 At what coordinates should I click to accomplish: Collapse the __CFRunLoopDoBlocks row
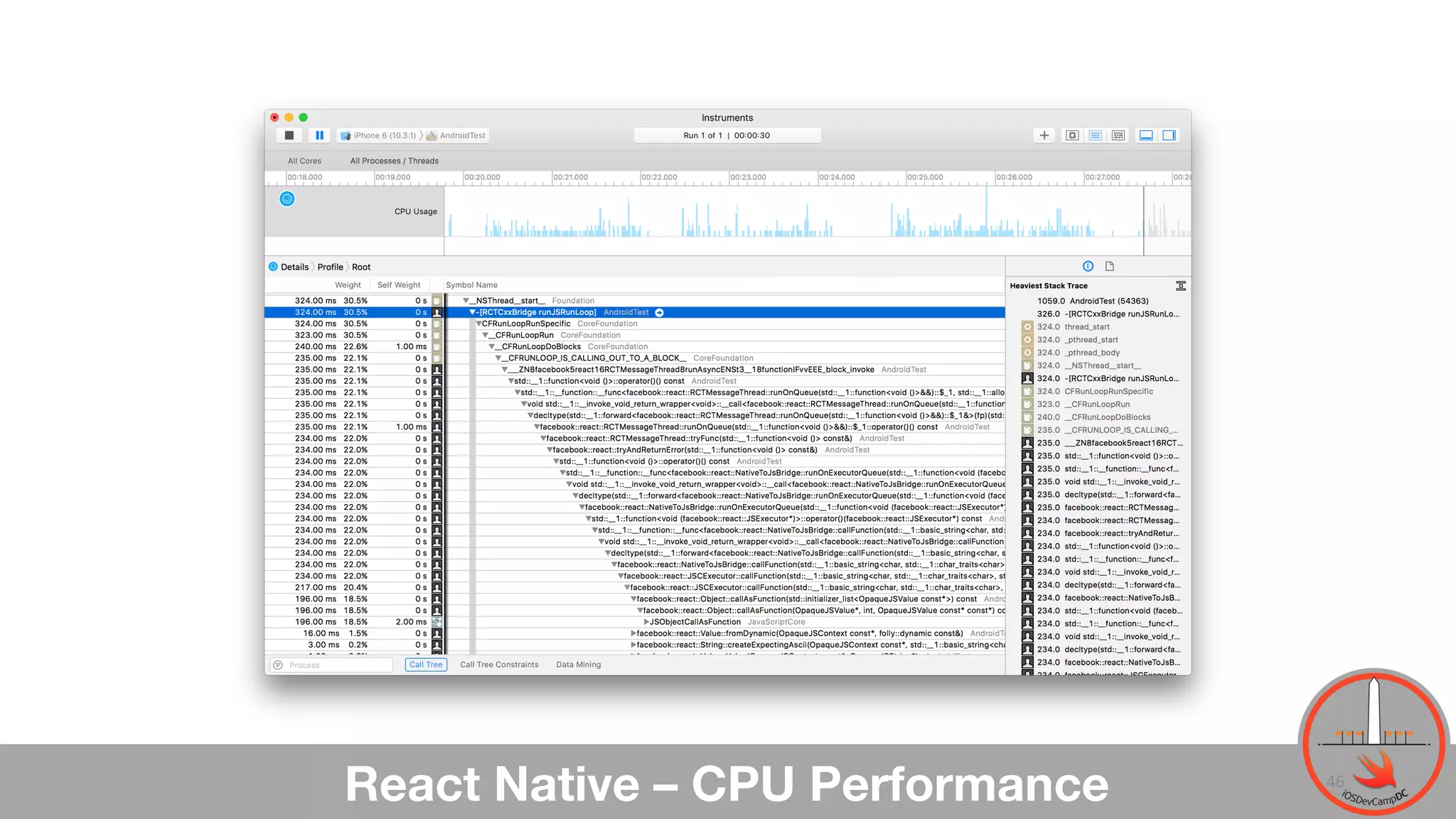(x=492, y=347)
